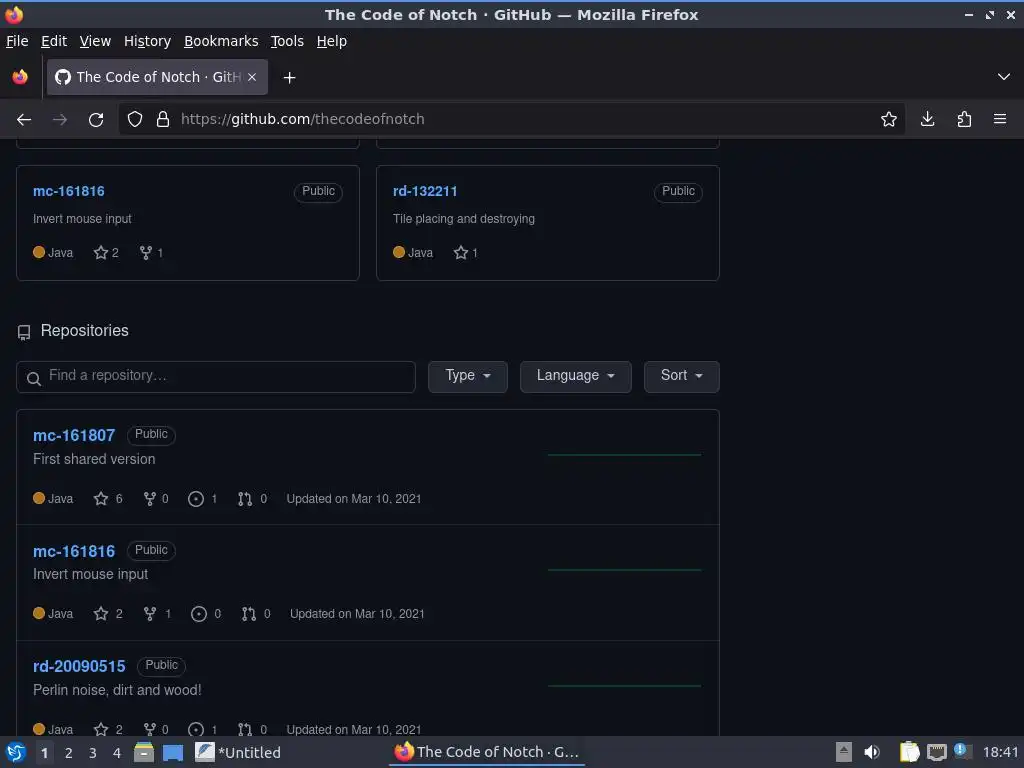Open forks of mc-161807 in repository list

(156, 499)
